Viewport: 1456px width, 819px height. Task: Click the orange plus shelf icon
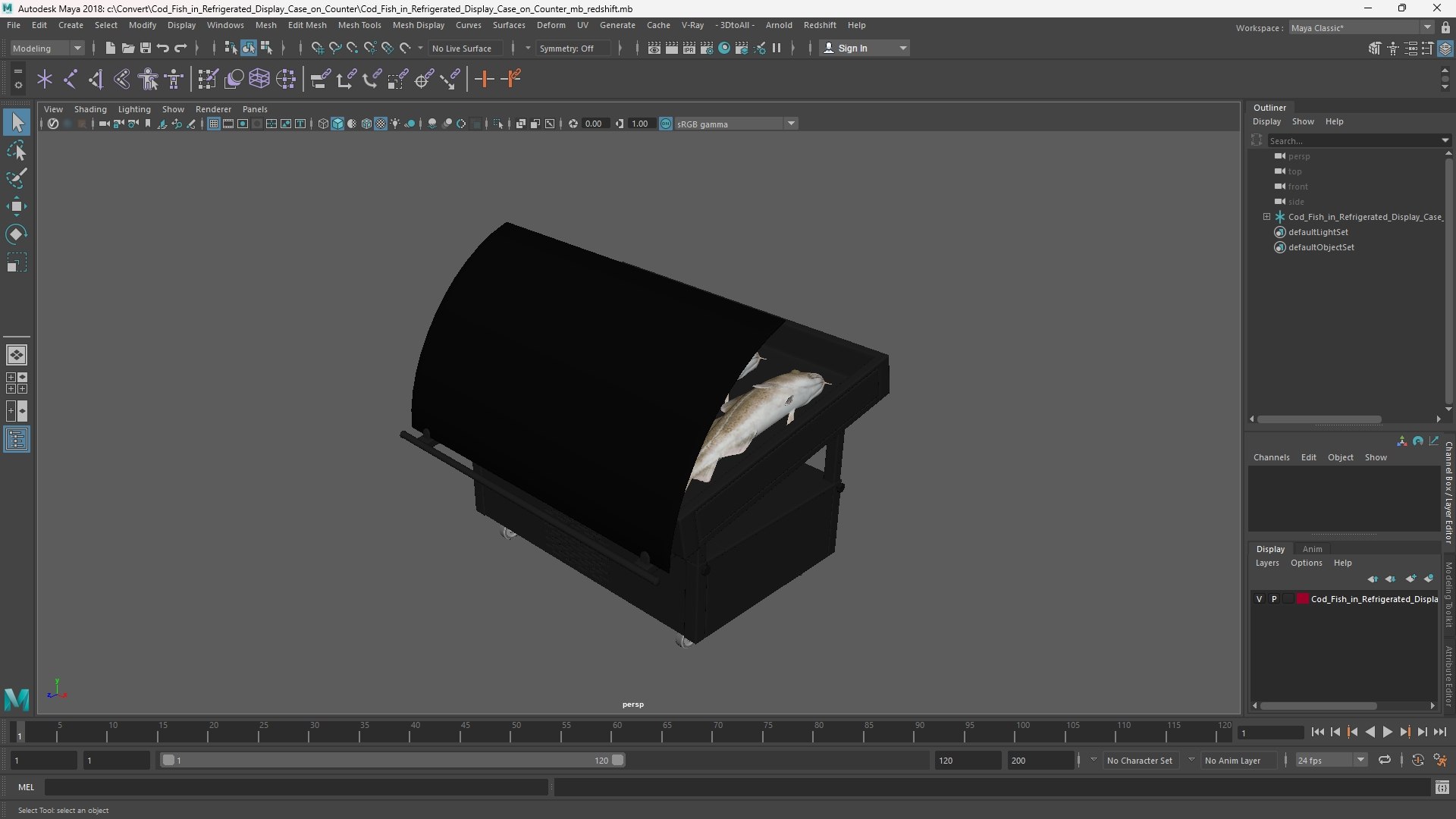(484, 79)
